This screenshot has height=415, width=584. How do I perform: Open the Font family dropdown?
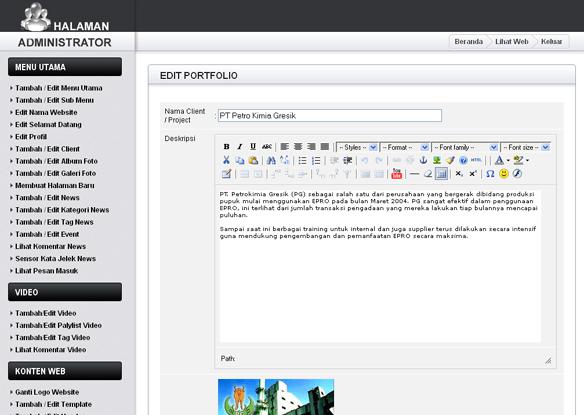[465, 148]
